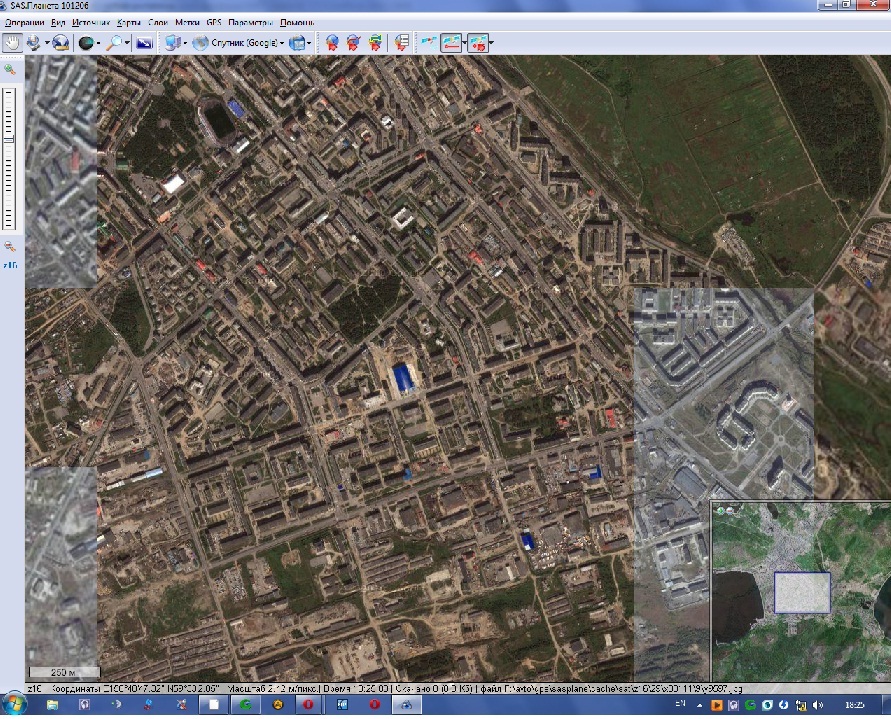
Task: Click the Windows Start button
Action: 16,705
